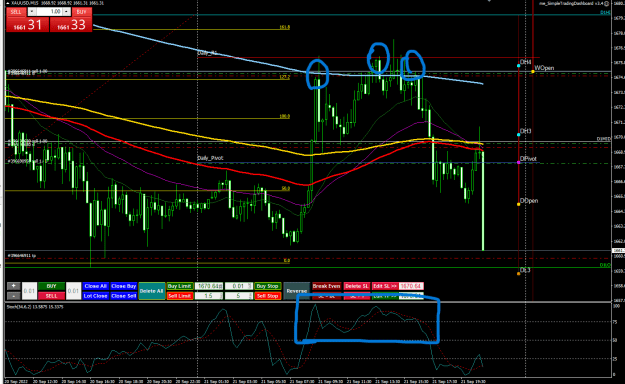Click the teal Delete All button
Screen dimensions: 625x384
(x=151, y=291)
